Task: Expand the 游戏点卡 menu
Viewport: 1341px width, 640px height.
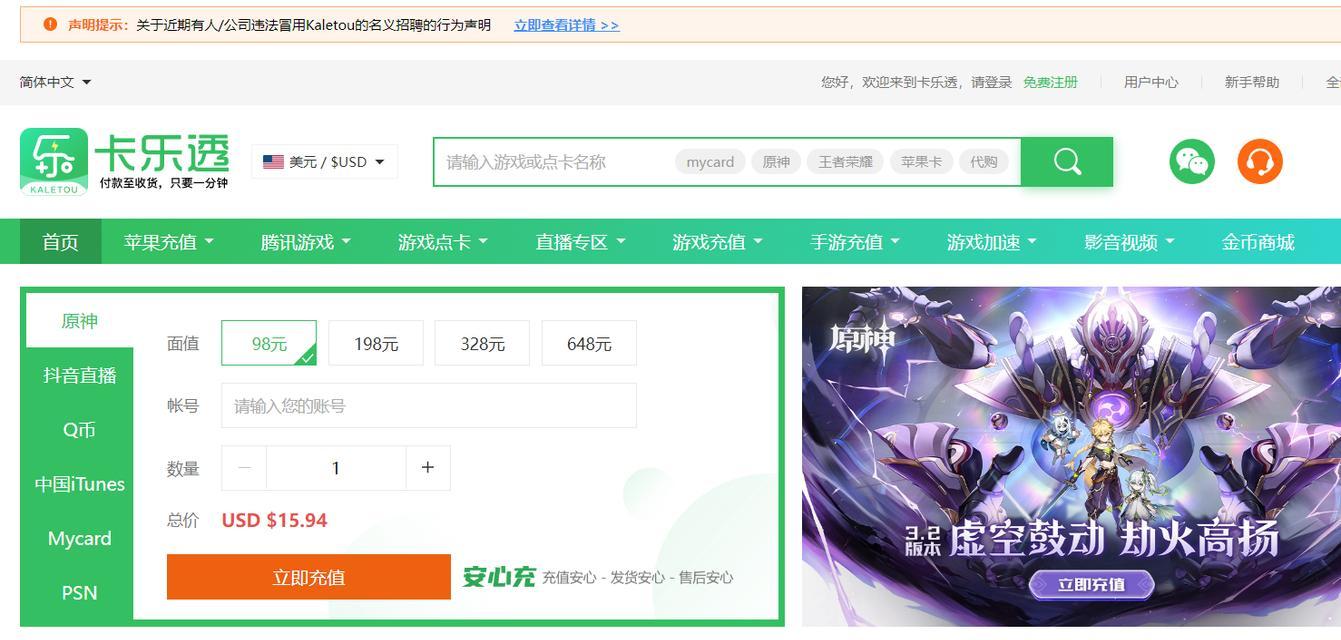Action: [x=443, y=242]
